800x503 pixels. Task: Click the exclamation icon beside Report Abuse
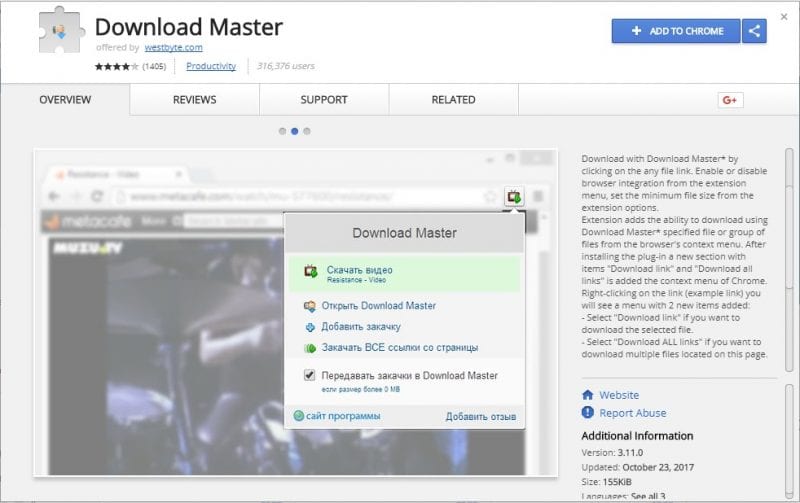pyautogui.click(x=588, y=412)
